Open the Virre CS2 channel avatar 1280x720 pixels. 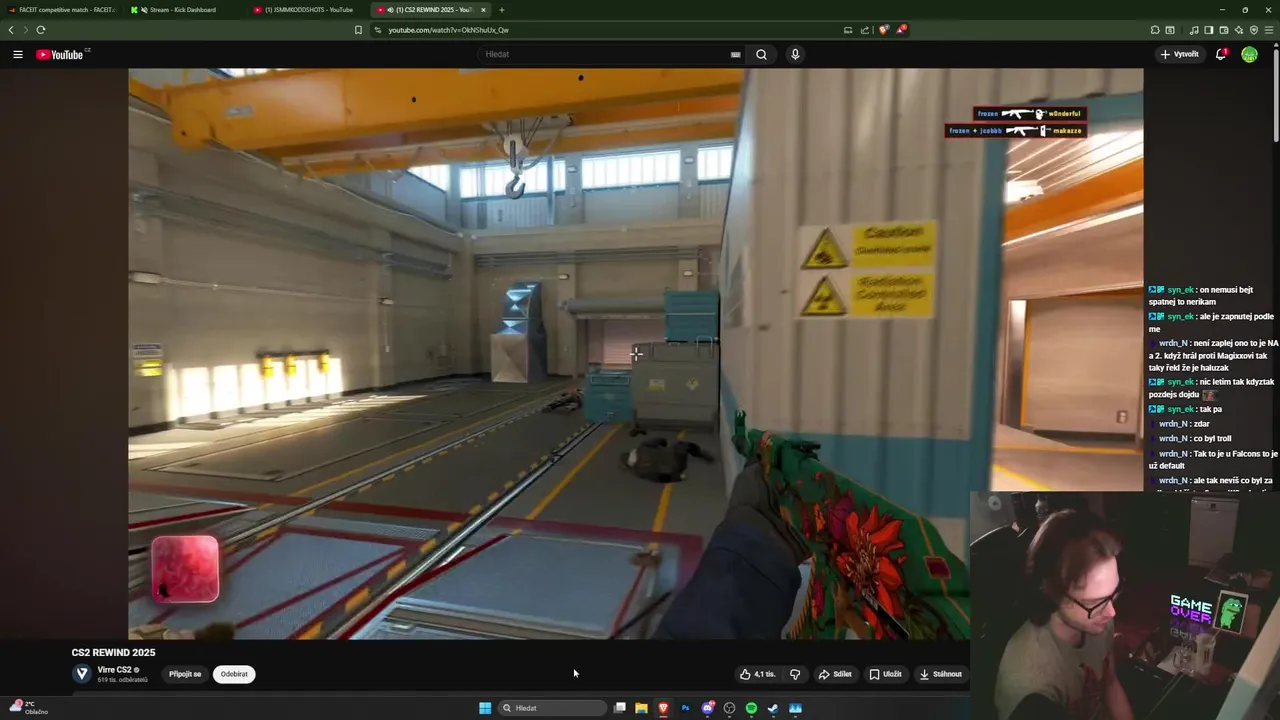pyautogui.click(x=82, y=674)
